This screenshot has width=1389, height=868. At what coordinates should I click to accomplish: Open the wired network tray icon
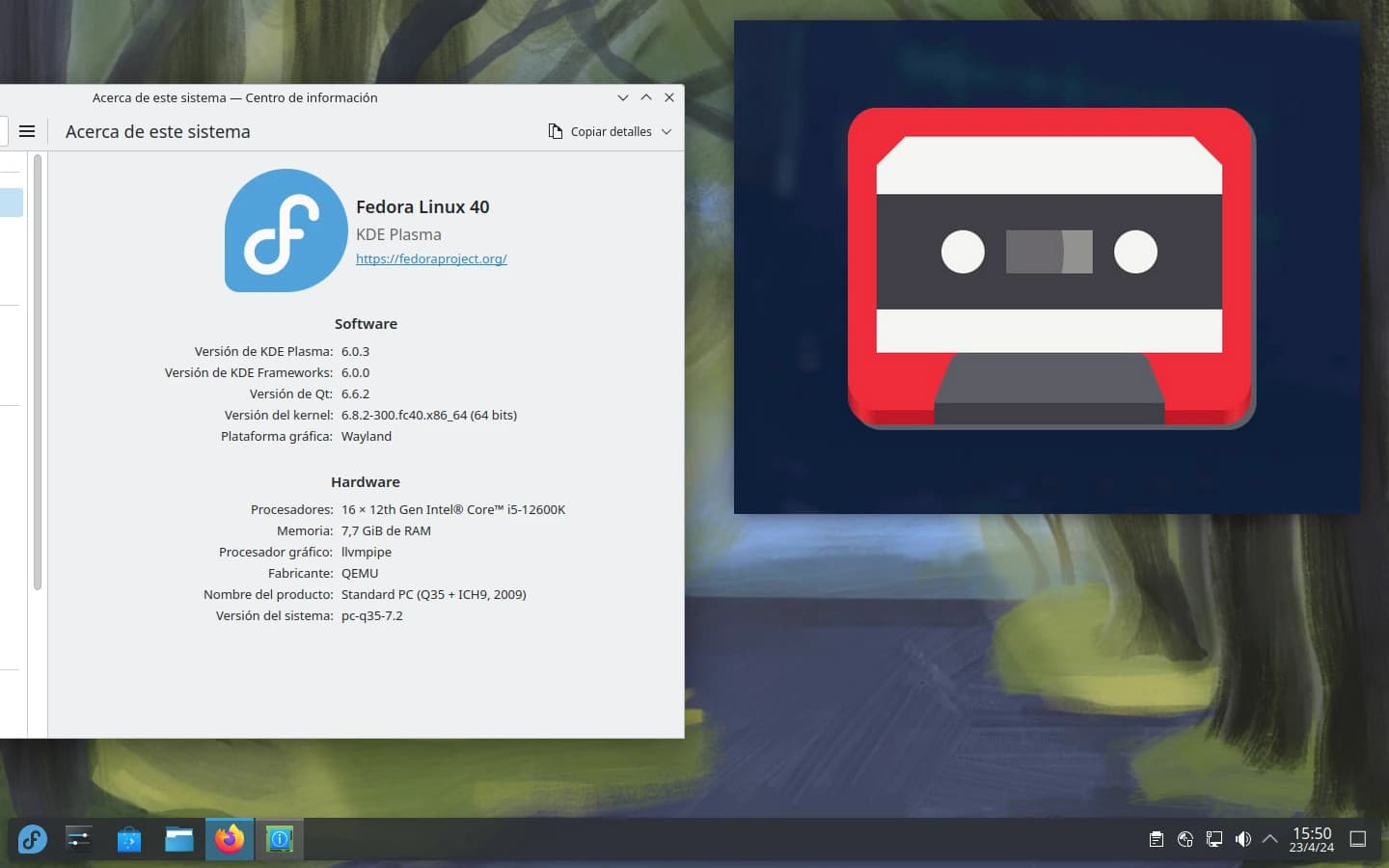(x=1214, y=839)
